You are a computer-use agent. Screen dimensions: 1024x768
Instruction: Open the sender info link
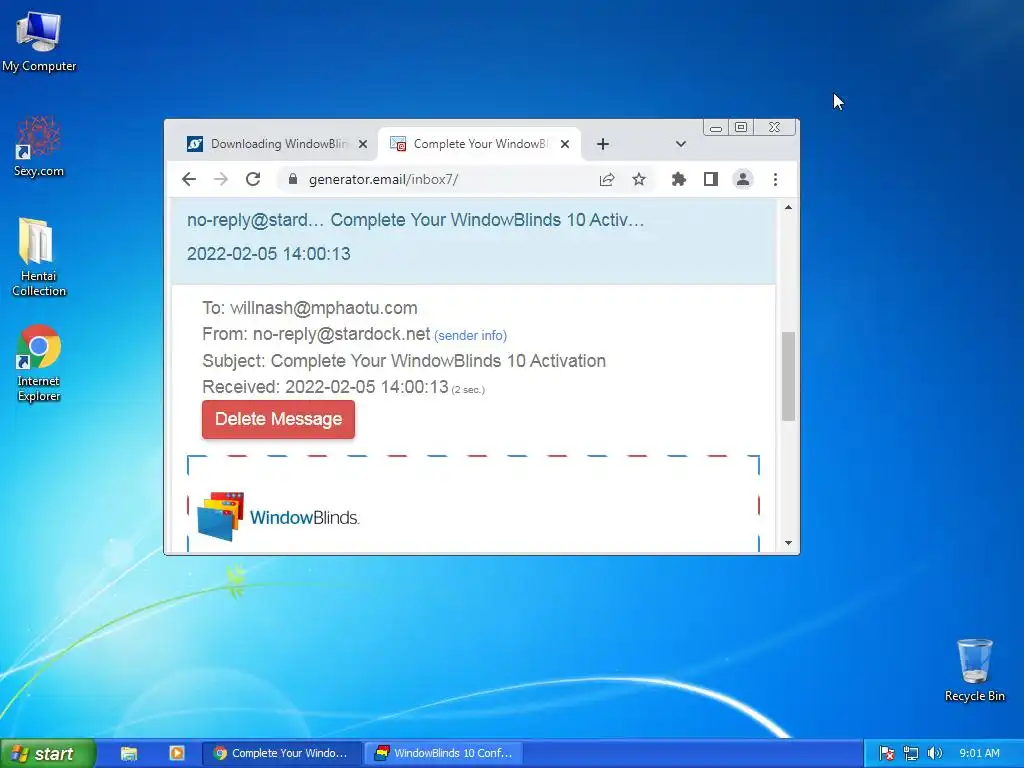pos(470,336)
